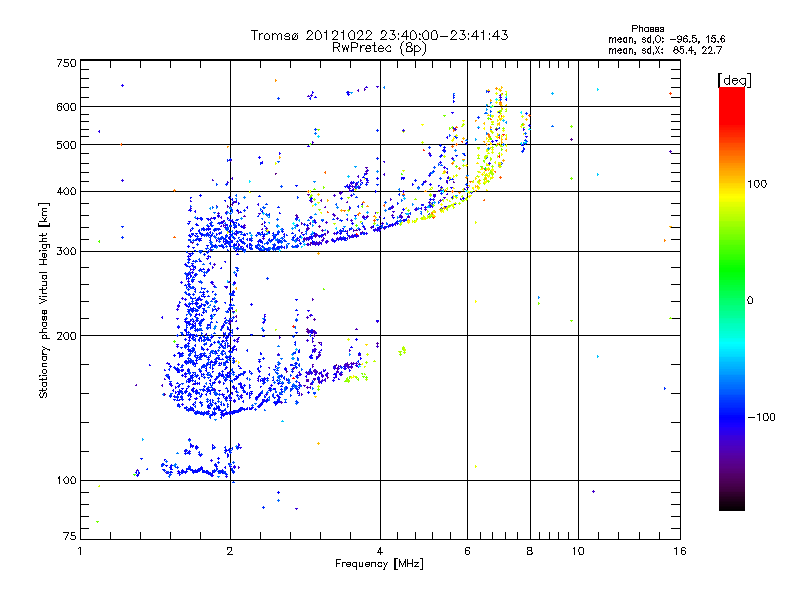Viewport: 800px width, 600px height.
Task: Click the y-axis tick label '400'
Action: pos(66,191)
